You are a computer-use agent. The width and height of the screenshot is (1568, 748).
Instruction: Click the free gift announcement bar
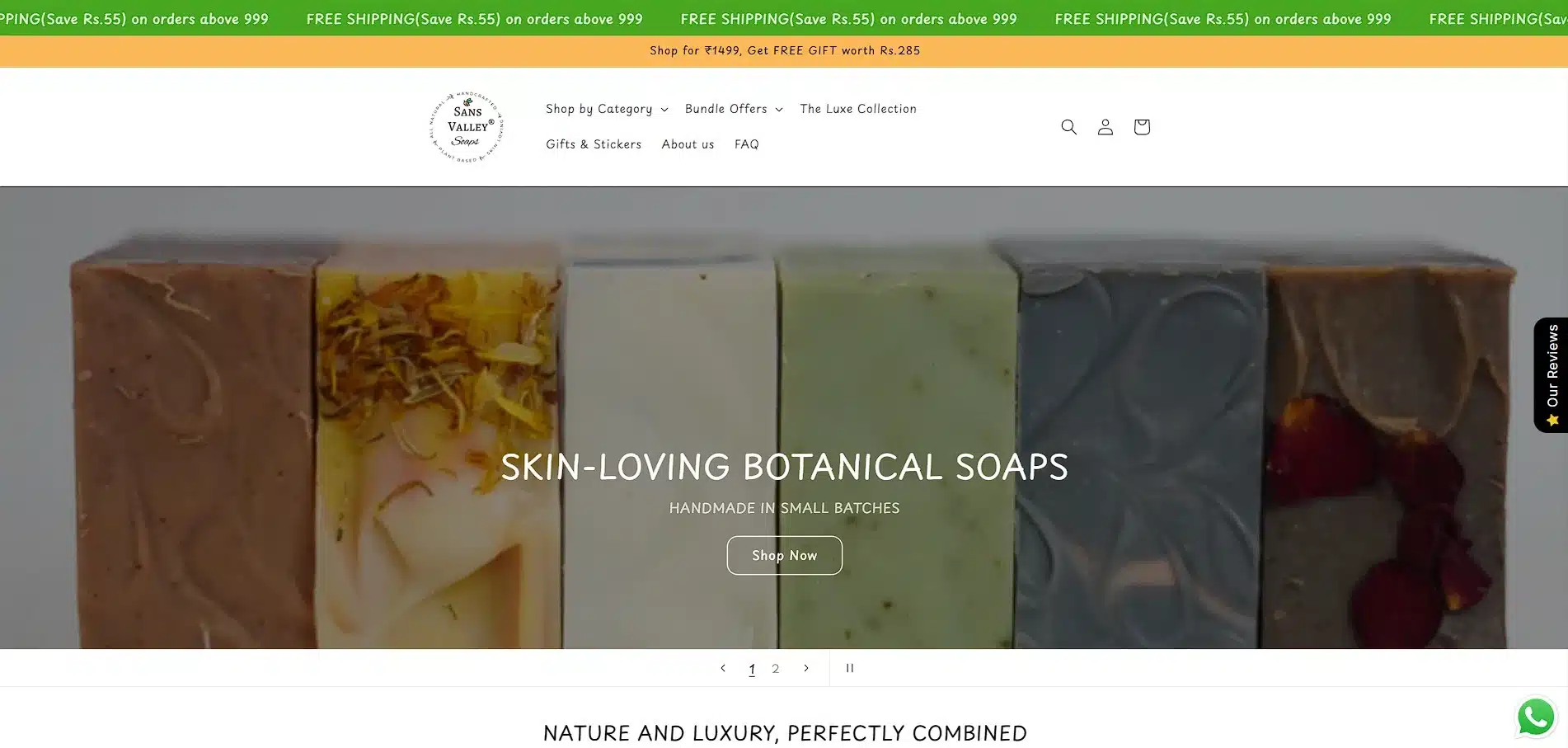[x=784, y=51]
